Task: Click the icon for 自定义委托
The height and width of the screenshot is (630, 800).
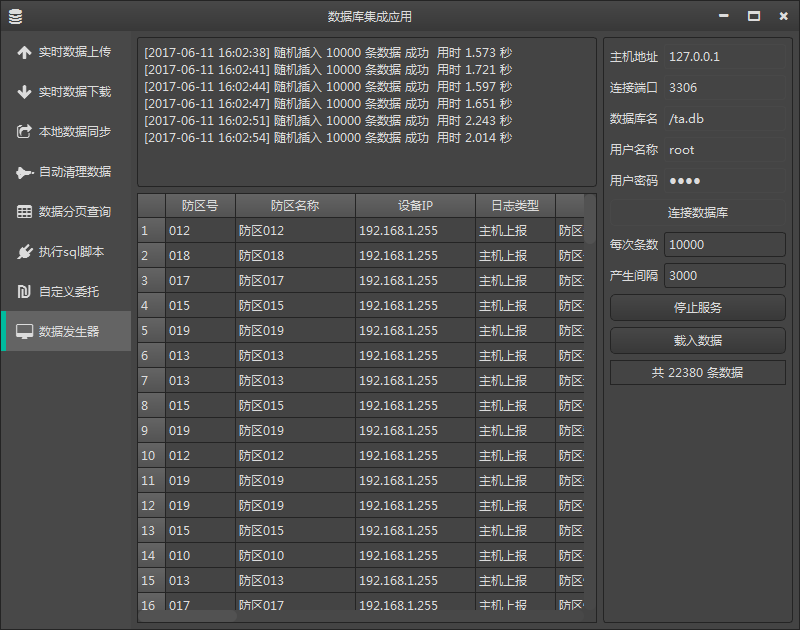Action: (24, 292)
